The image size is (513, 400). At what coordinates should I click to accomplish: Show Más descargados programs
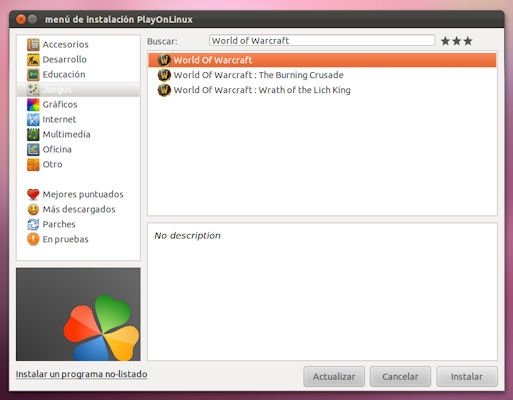click(79, 209)
